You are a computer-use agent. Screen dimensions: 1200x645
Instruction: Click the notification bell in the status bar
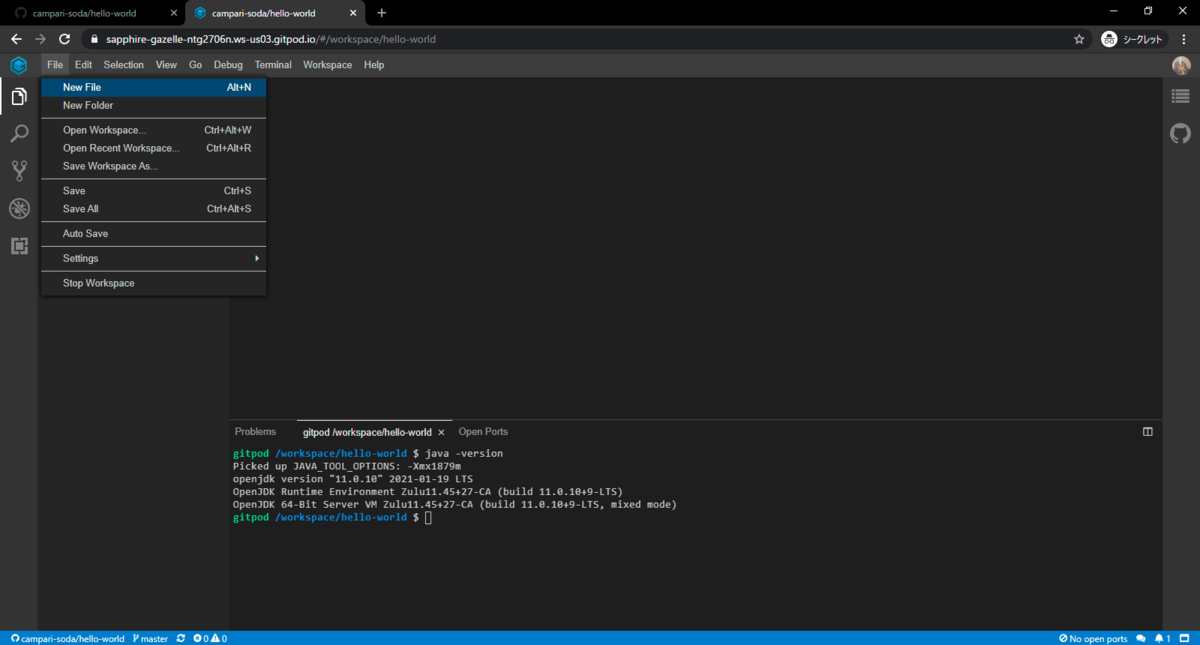pos(1160,638)
